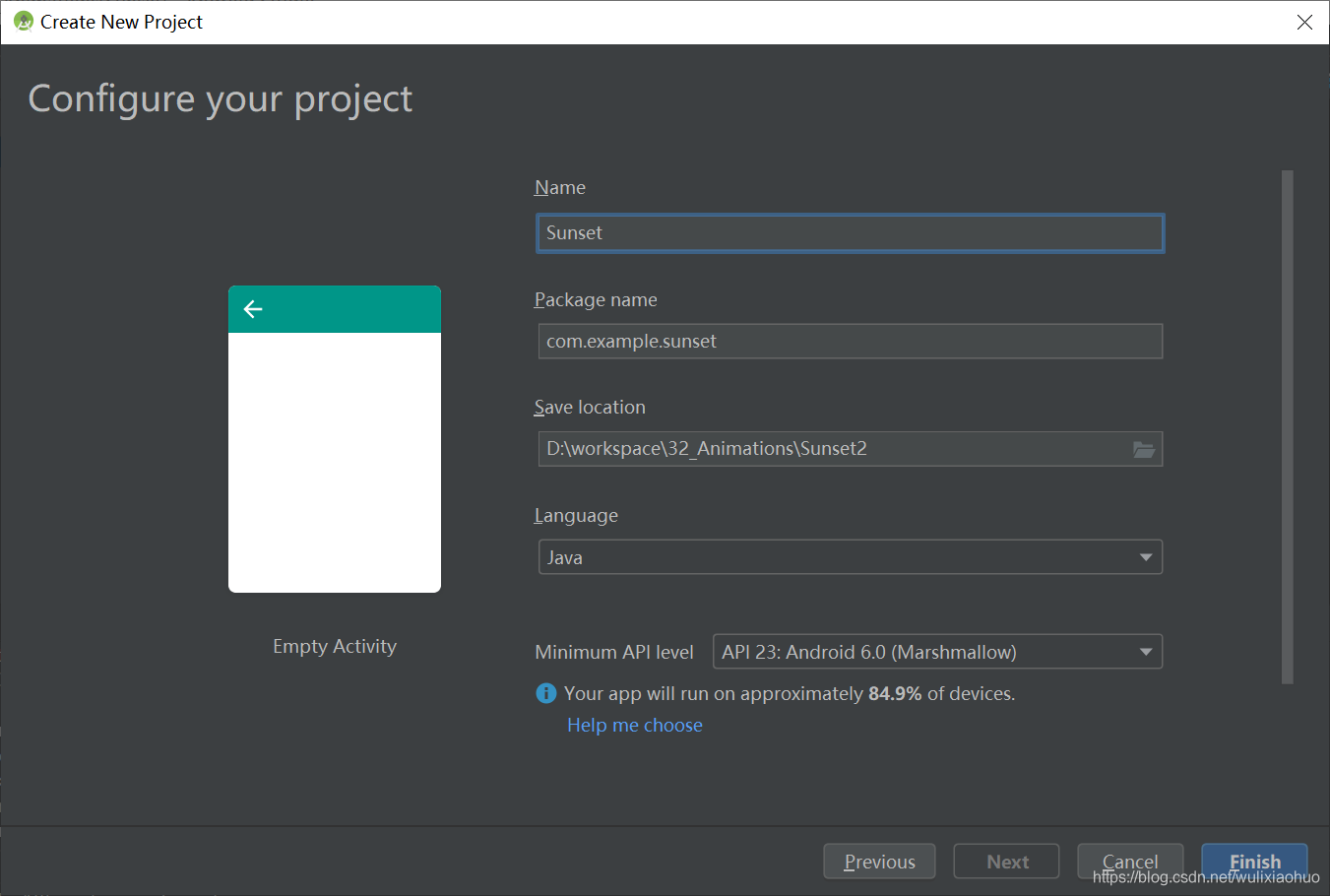This screenshot has width=1330, height=896.
Task: Click the Configure your project heading
Action: pos(221,99)
